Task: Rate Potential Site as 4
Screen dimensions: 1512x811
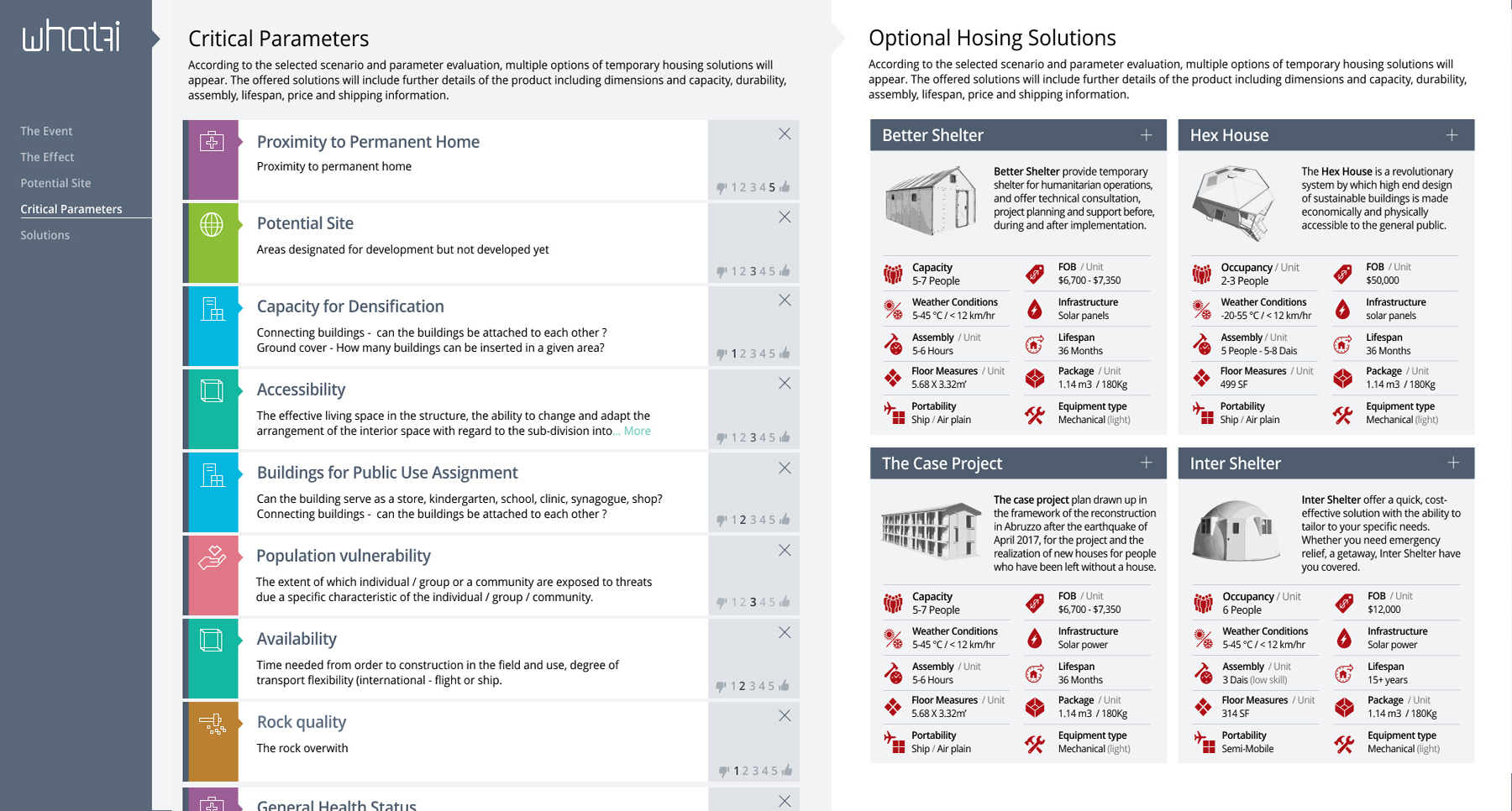Action: pos(763,271)
